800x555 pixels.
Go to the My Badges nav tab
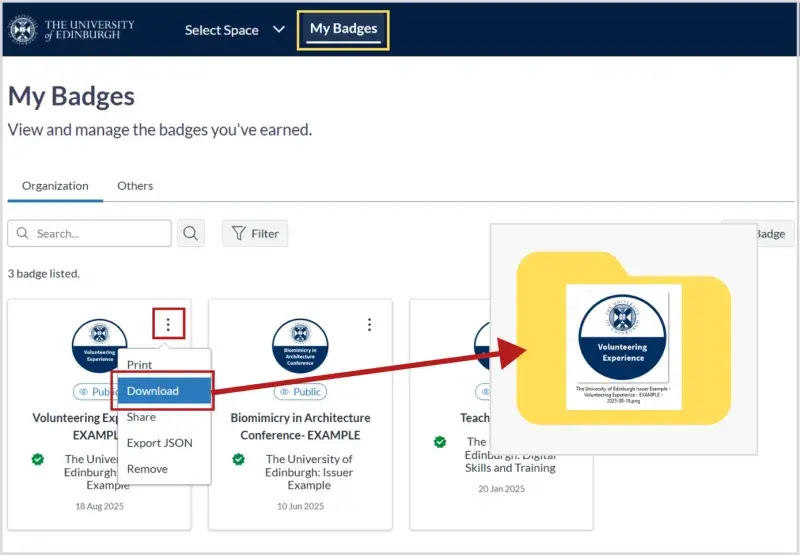point(343,30)
